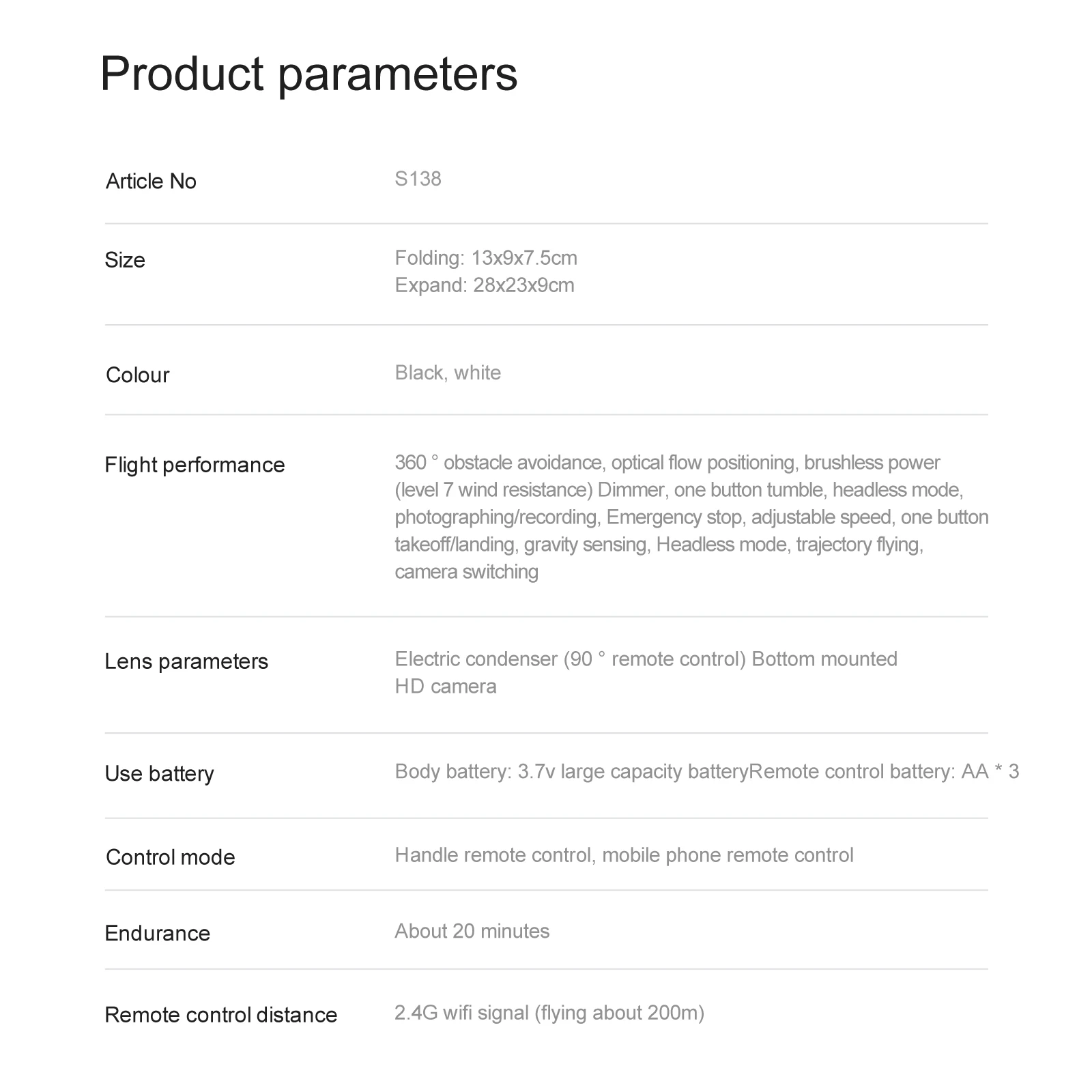Select the Colour label
1092x1092 pixels.
[x=137, y=375]
